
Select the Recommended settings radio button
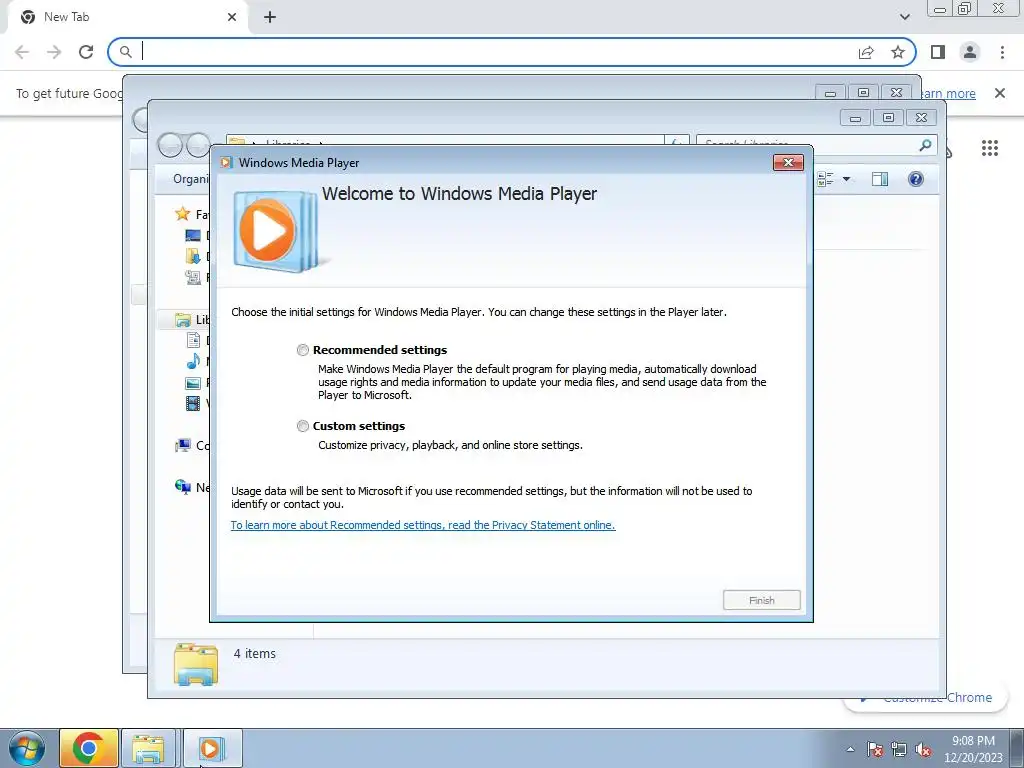pos(302,350)
